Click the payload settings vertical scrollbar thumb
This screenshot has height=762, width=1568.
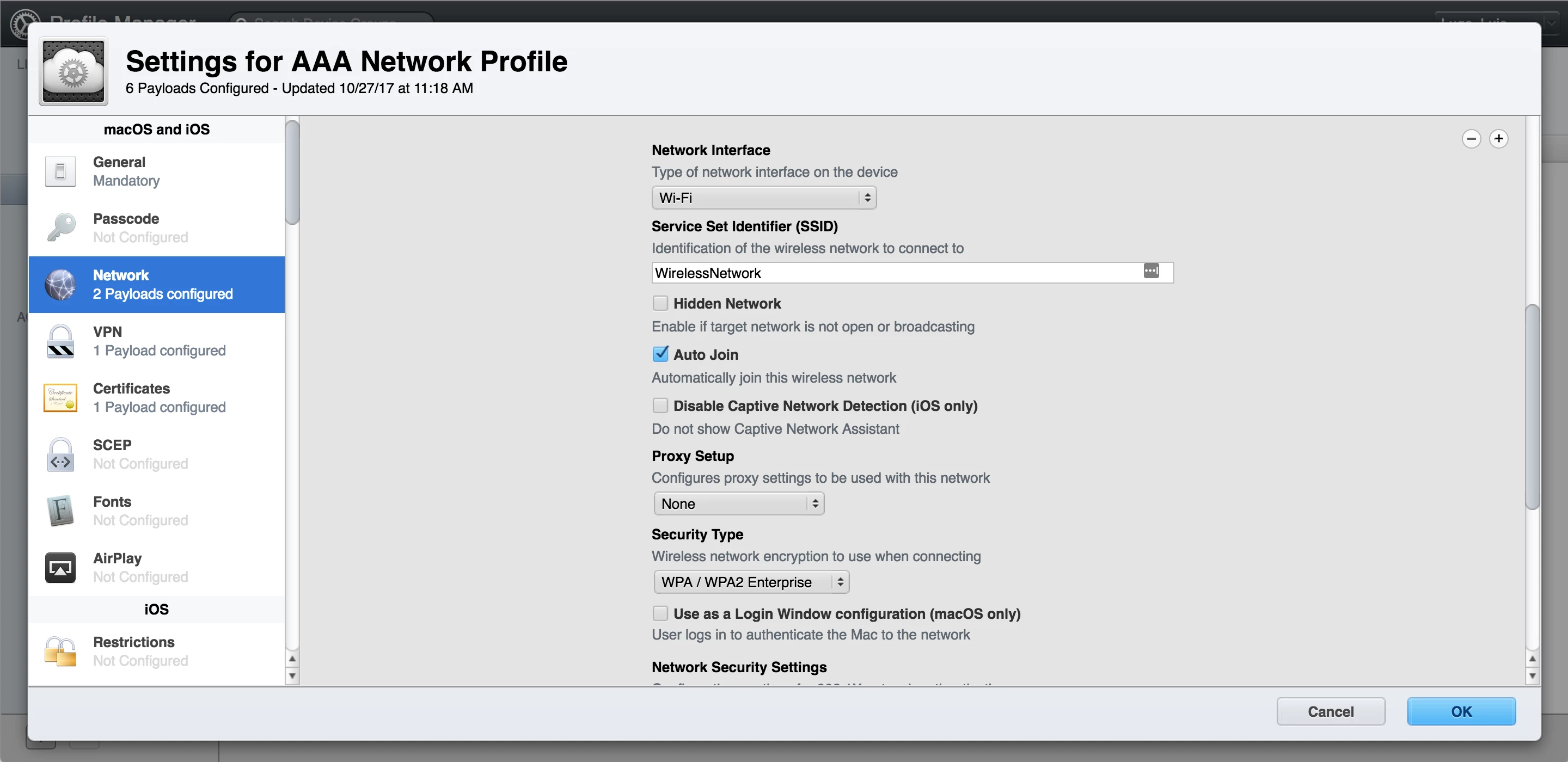(x=1532, y=408)
